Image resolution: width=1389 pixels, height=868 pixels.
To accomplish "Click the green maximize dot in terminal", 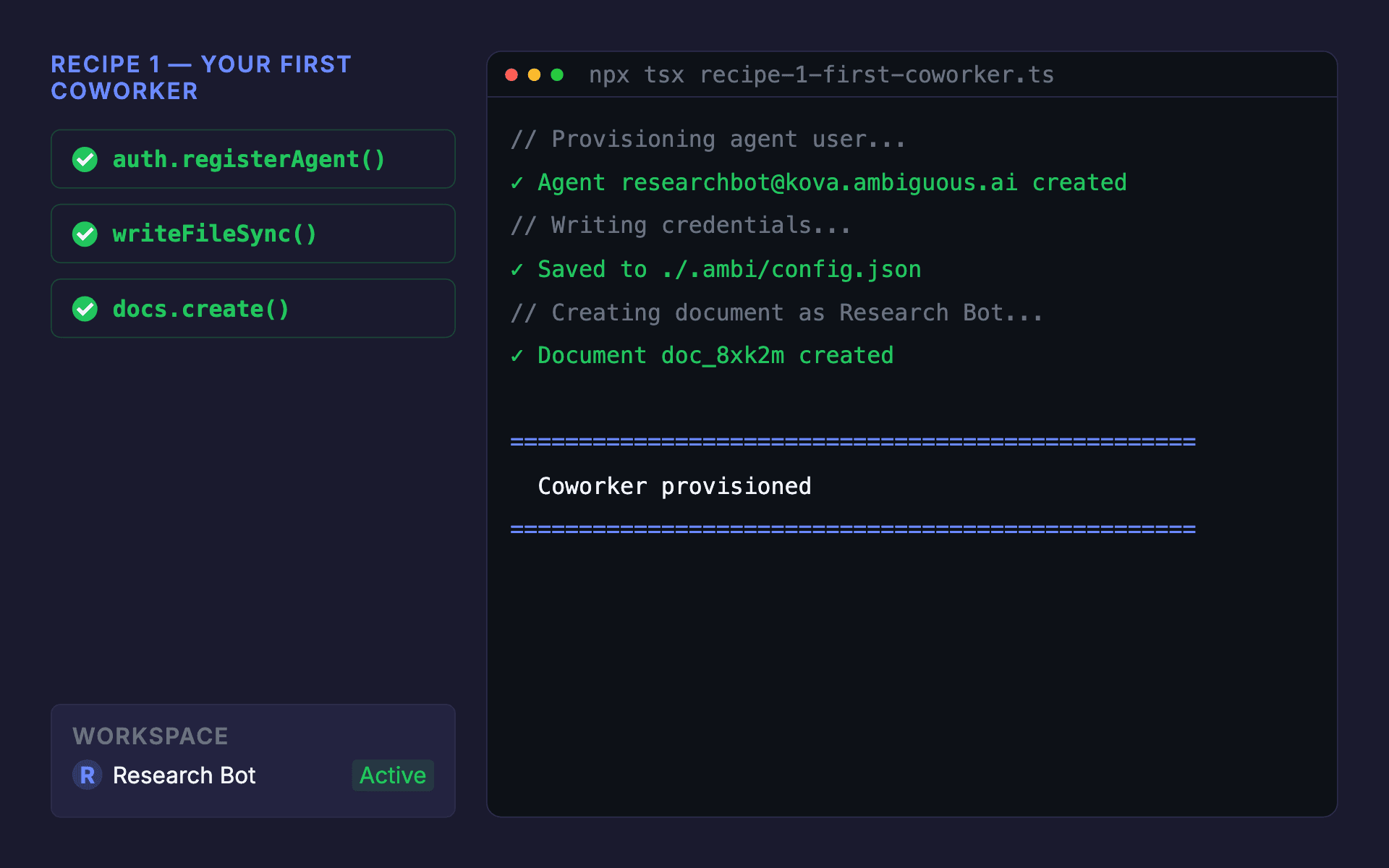I will click(x=557, y=75).
